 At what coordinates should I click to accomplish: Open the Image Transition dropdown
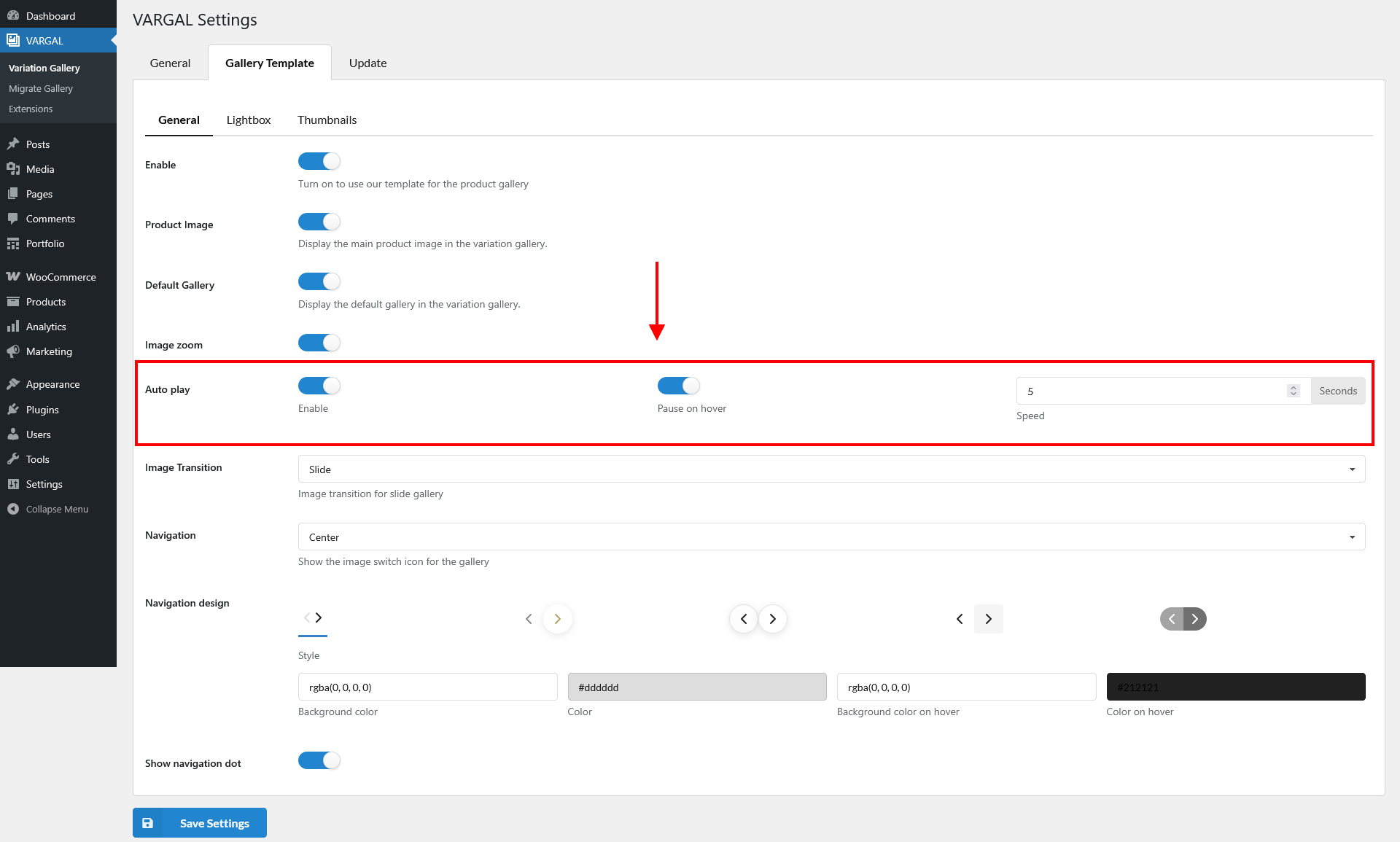pos(831,469)
